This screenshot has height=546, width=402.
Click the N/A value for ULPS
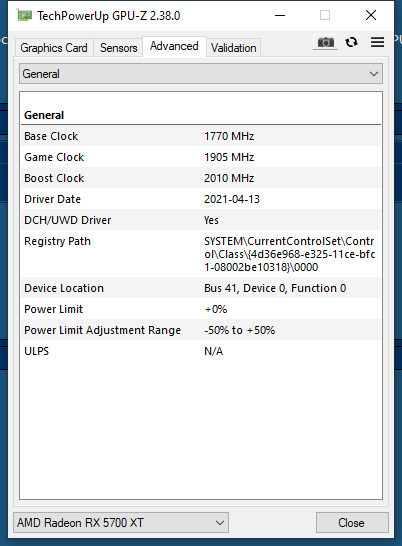[214, 351]
